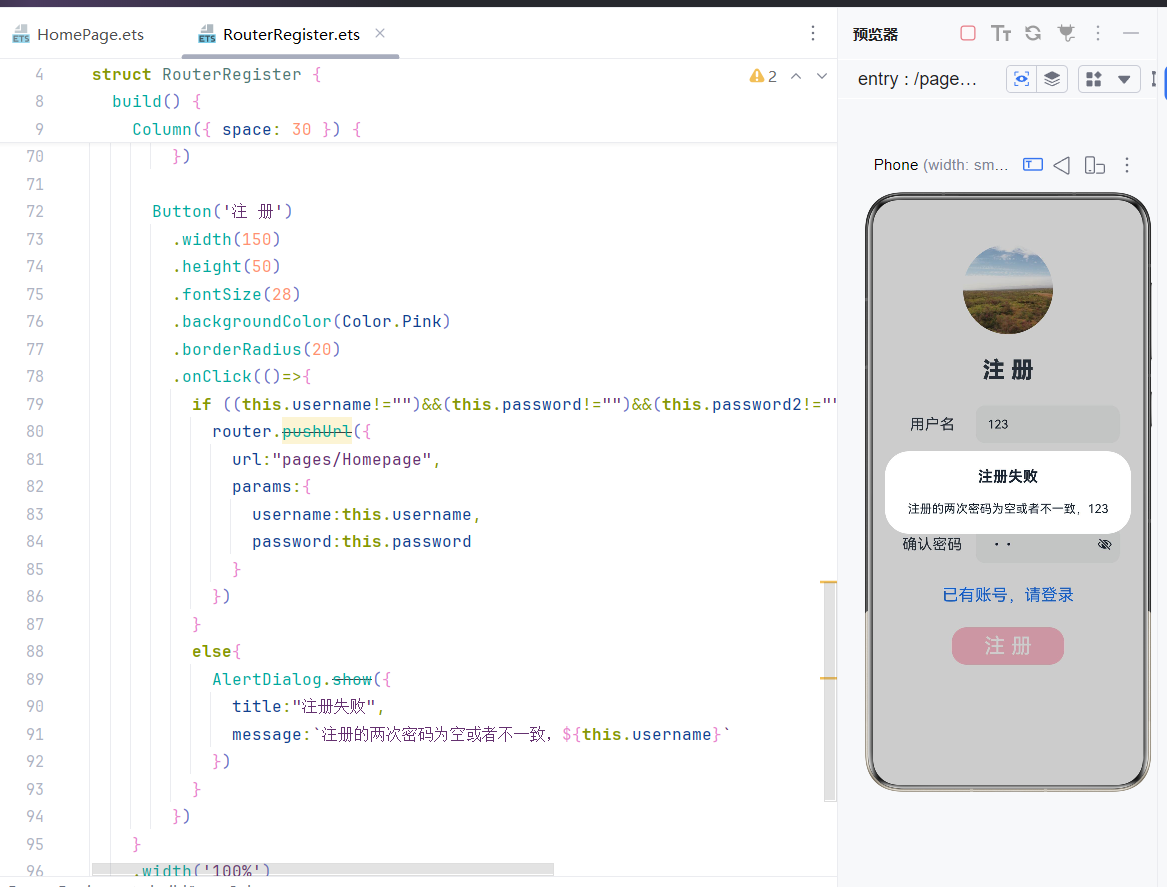The image size is (1167, 887).
Task: Click the editor horizontal scrollbar
Action: tap(322, 869)
